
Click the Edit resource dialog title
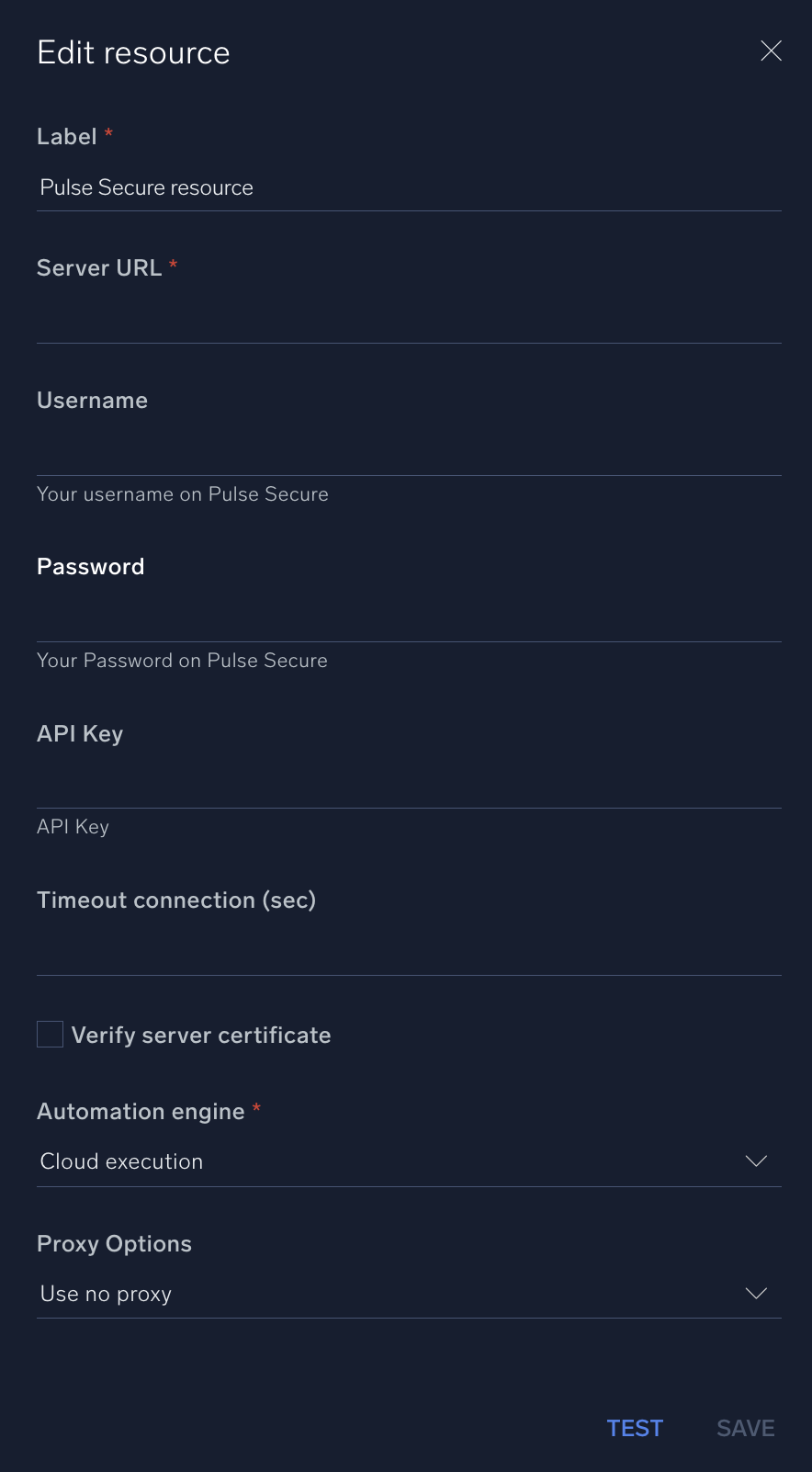pos(133,52)
